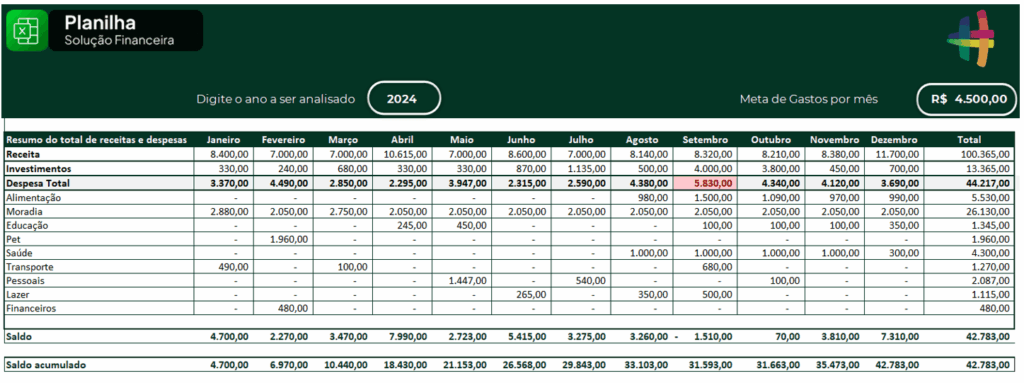
Task: Select the Julho column header
Action: (x=581, y=140)
